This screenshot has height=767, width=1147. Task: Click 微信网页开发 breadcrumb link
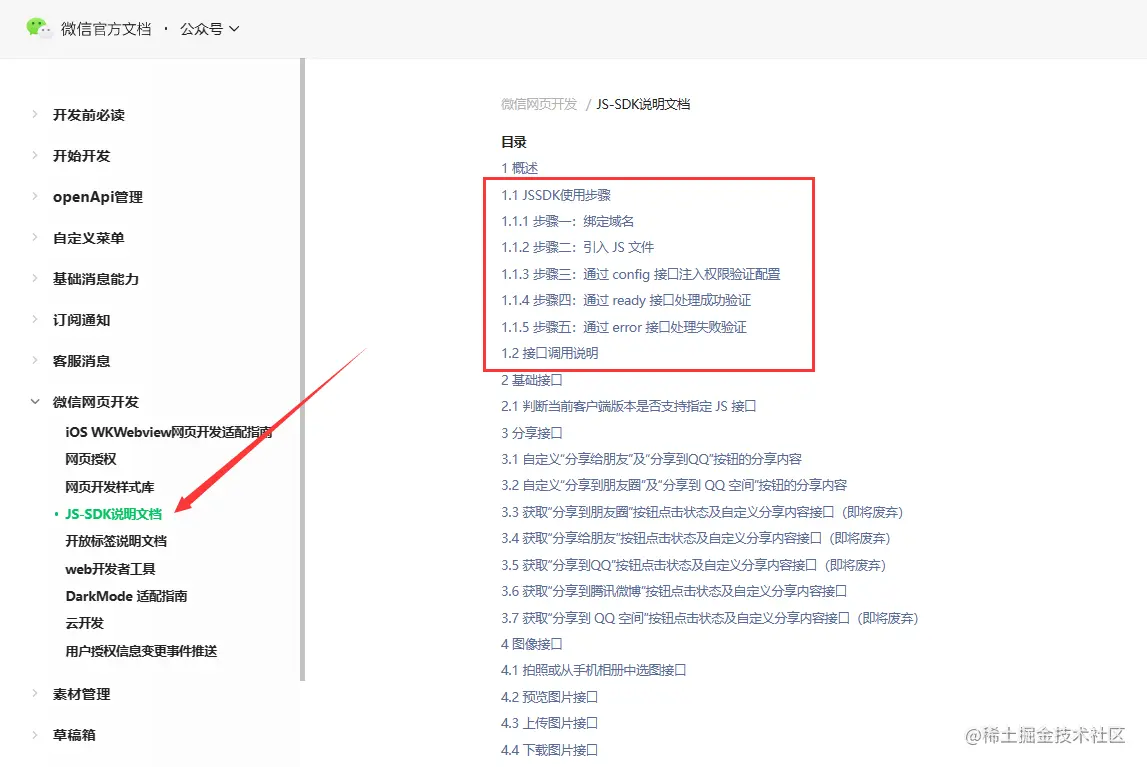click(539, 104)
